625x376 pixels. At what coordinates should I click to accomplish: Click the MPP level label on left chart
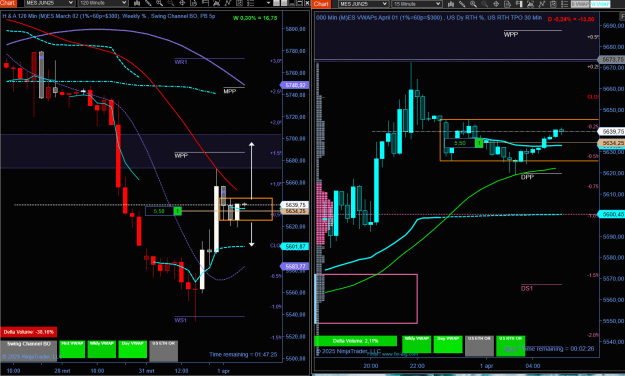[230, 91]
